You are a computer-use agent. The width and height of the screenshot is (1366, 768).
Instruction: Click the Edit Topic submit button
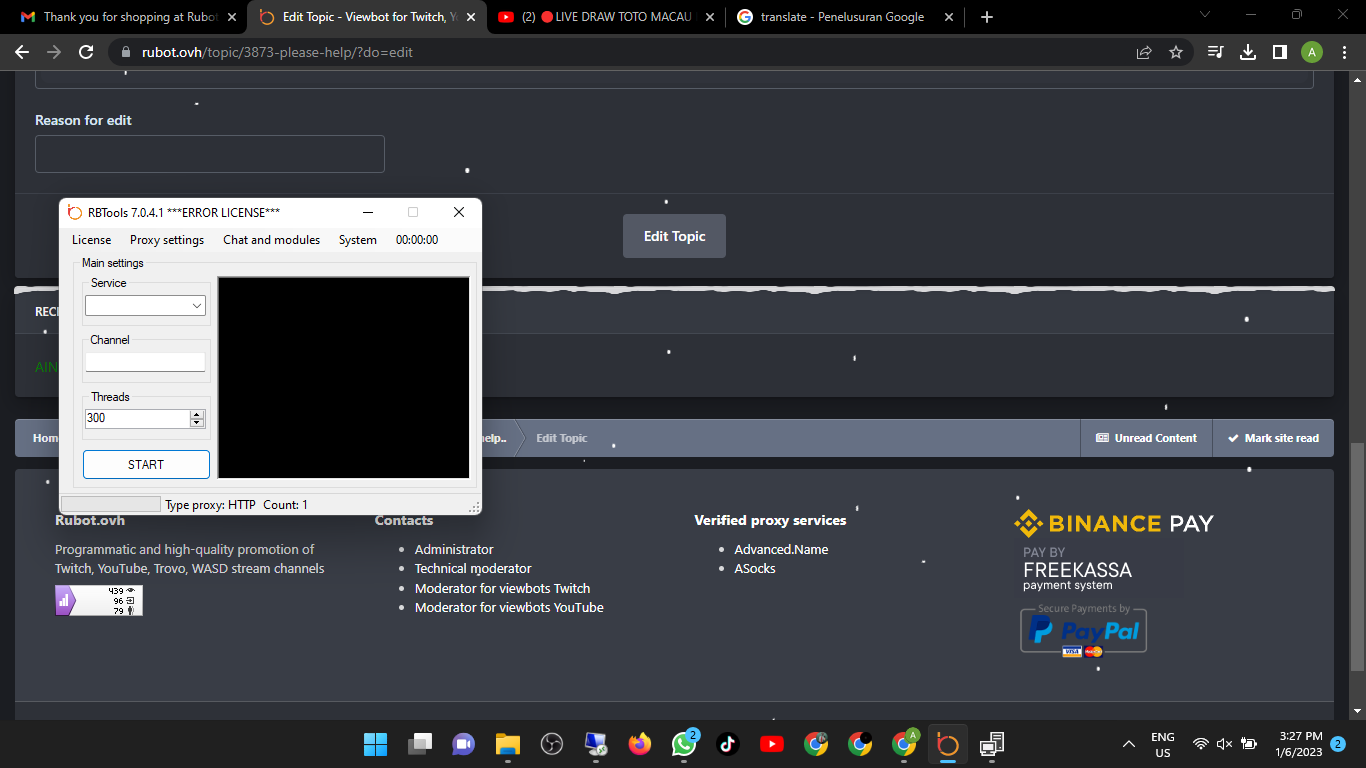(674, 236)
